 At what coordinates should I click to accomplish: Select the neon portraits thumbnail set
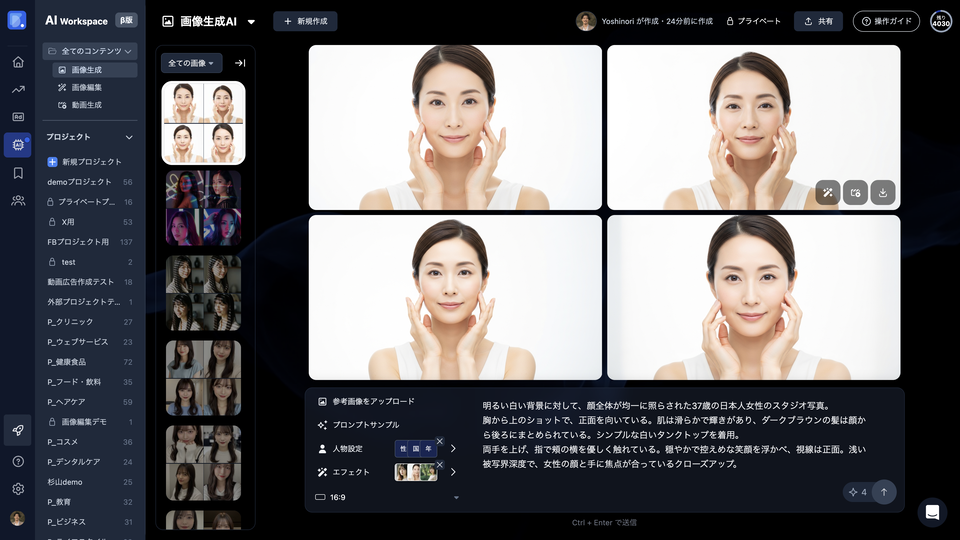pyautogui.click(x=203, y=208)
